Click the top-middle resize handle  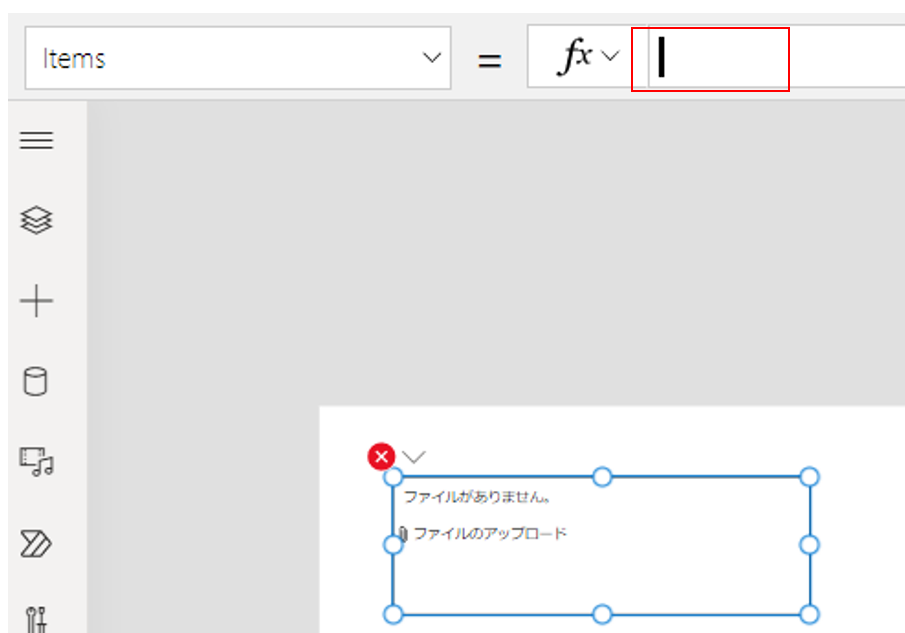pos(602,477)
